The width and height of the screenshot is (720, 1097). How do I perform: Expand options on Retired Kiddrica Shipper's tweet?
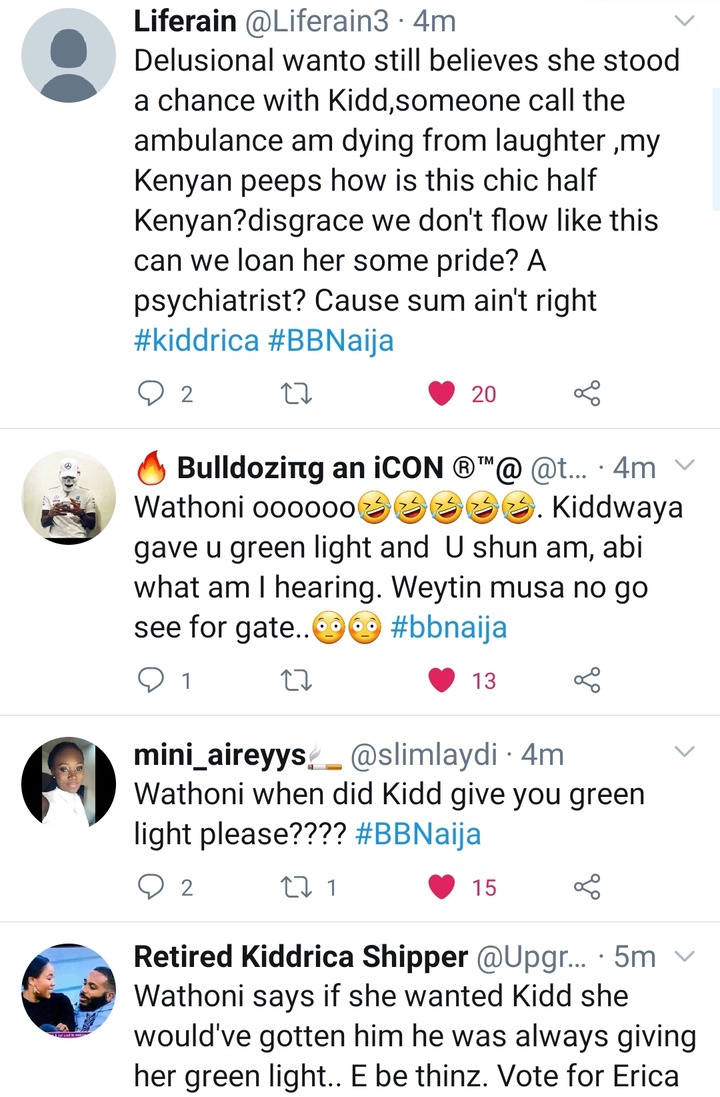coord(685,957)
